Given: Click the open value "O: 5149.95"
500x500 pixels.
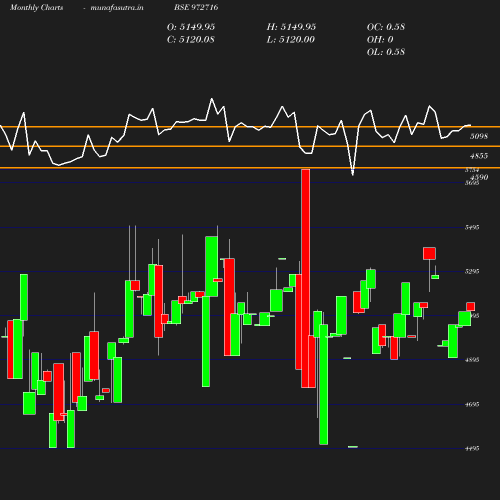Looking at the screenshot, I should pyautogui.click(x=191, y=27).
